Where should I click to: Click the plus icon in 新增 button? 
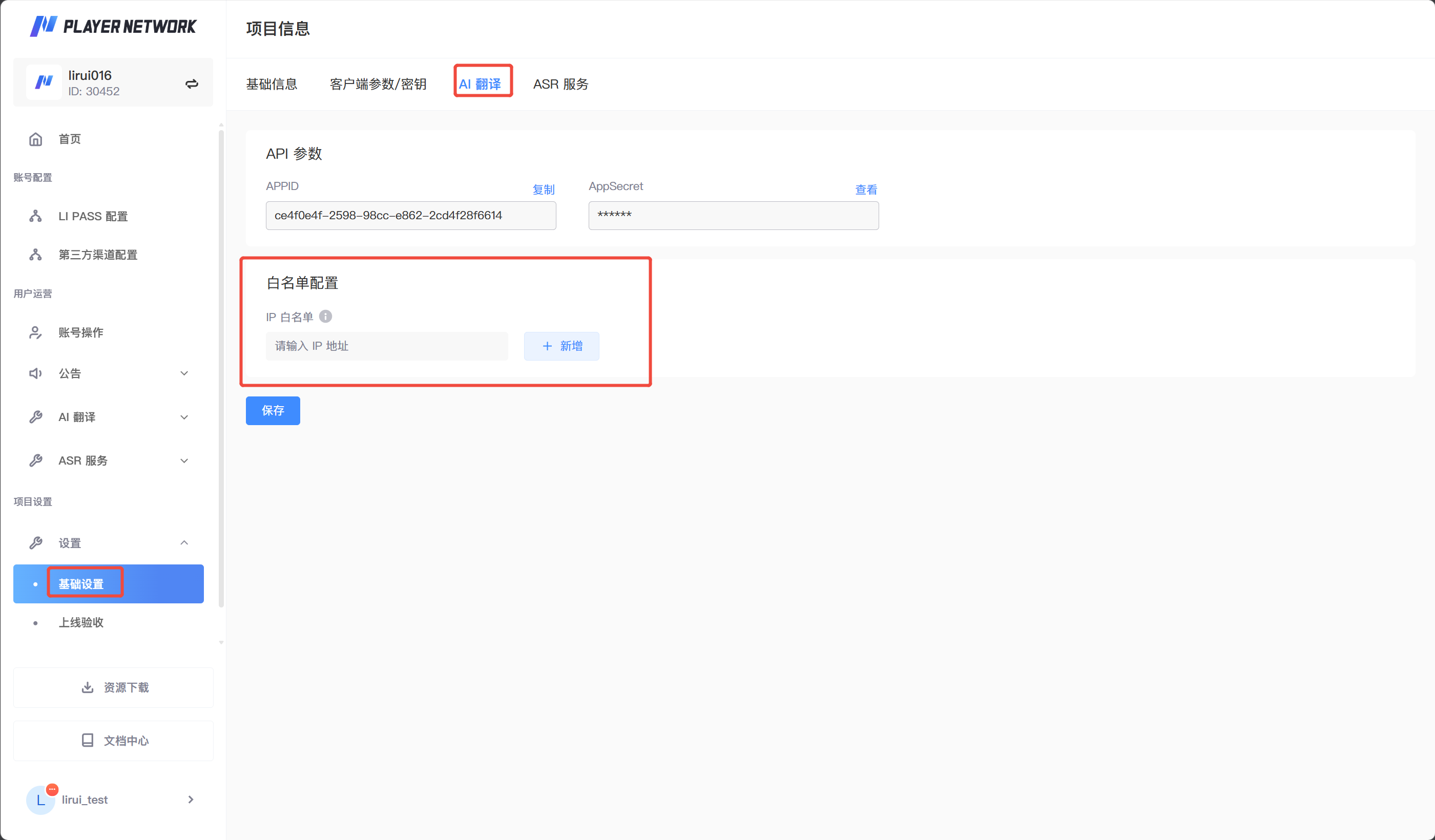click(x=547, y=346)
